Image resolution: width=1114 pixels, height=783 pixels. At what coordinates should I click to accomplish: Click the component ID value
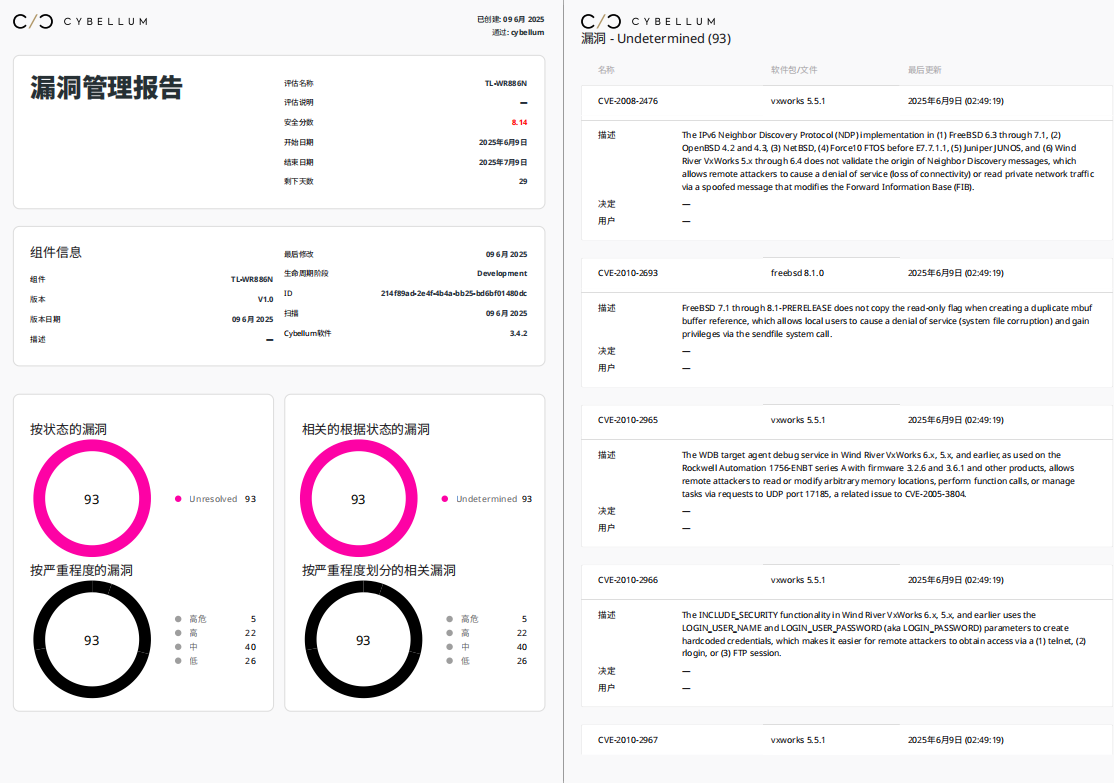pyautogui.click(x=454, y=293)
